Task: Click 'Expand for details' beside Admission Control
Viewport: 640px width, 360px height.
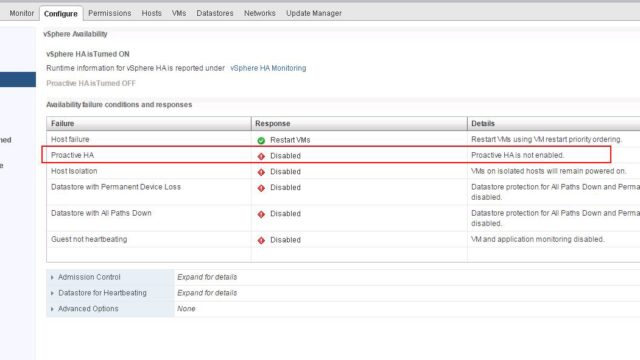Action: tap(207, 277)
